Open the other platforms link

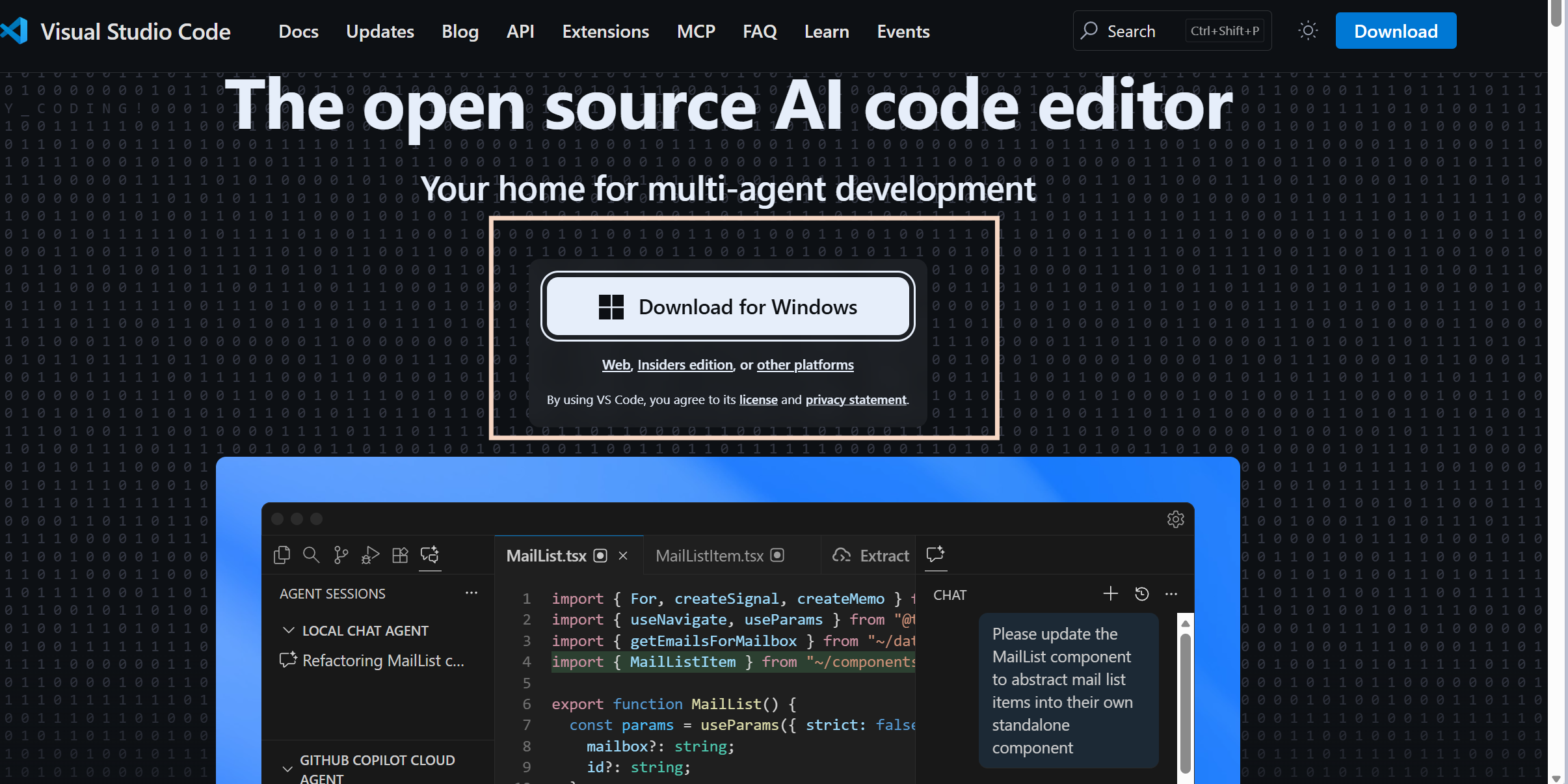pos(805,365)
